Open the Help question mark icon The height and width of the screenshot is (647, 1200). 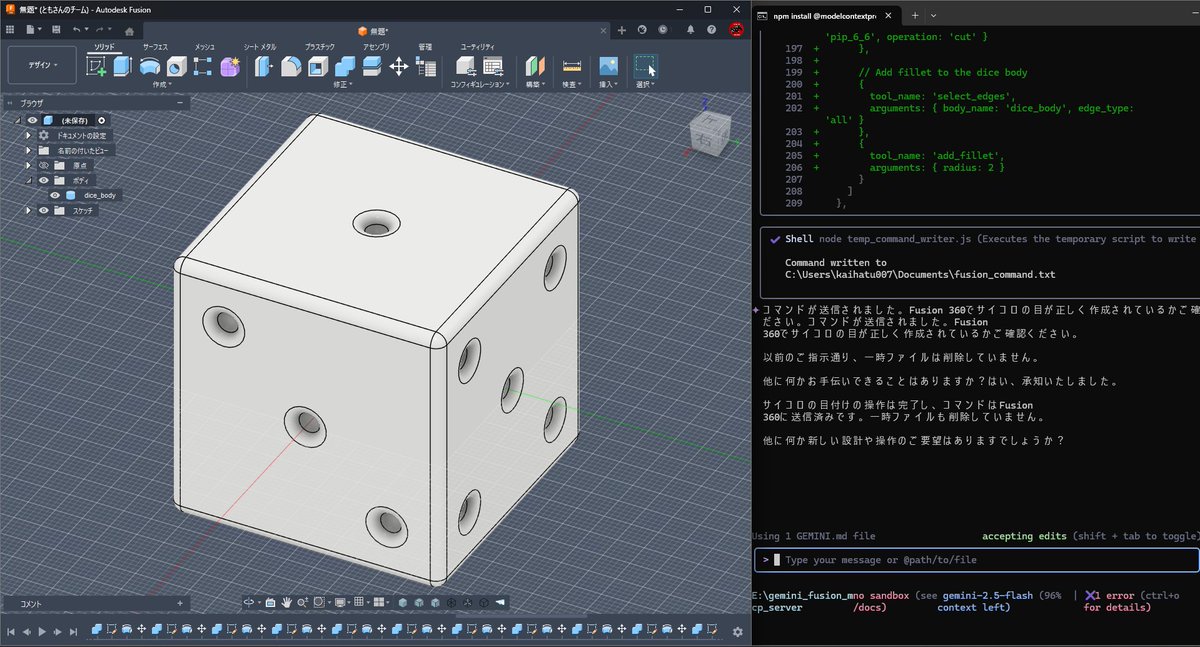(711, 30)
